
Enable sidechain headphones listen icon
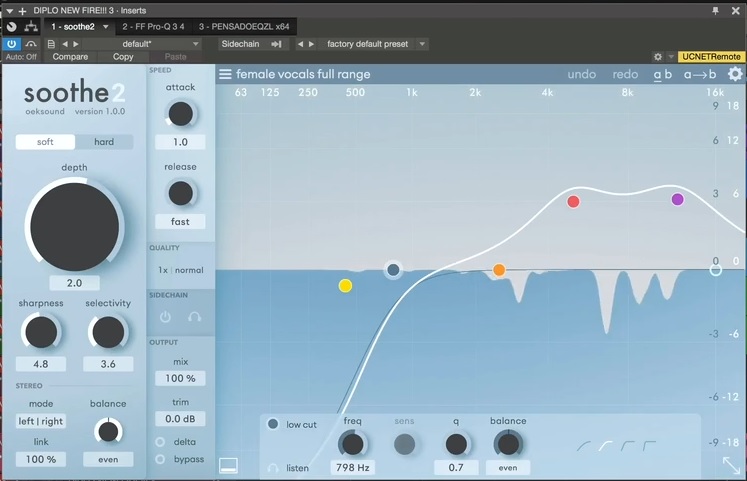[x=194, y=317]
